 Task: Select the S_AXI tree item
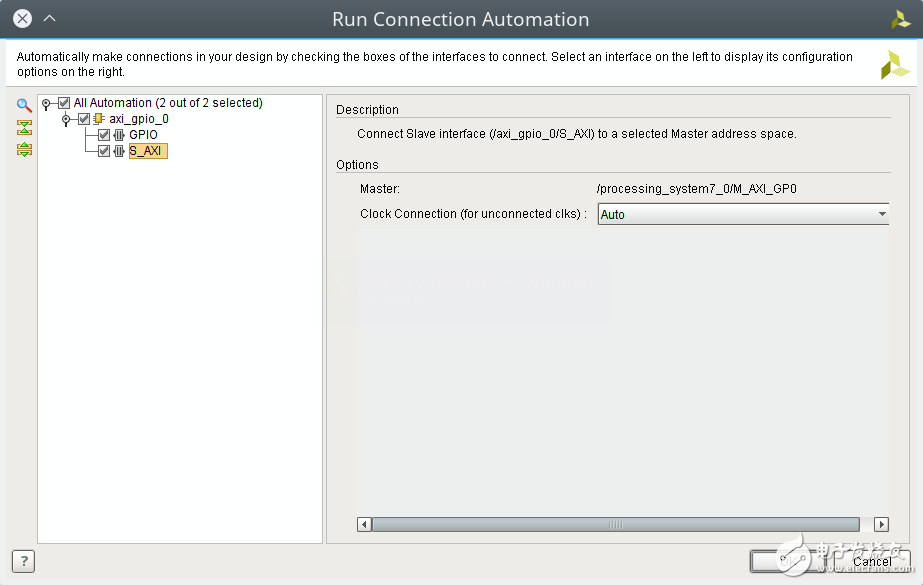pos(146,151)
